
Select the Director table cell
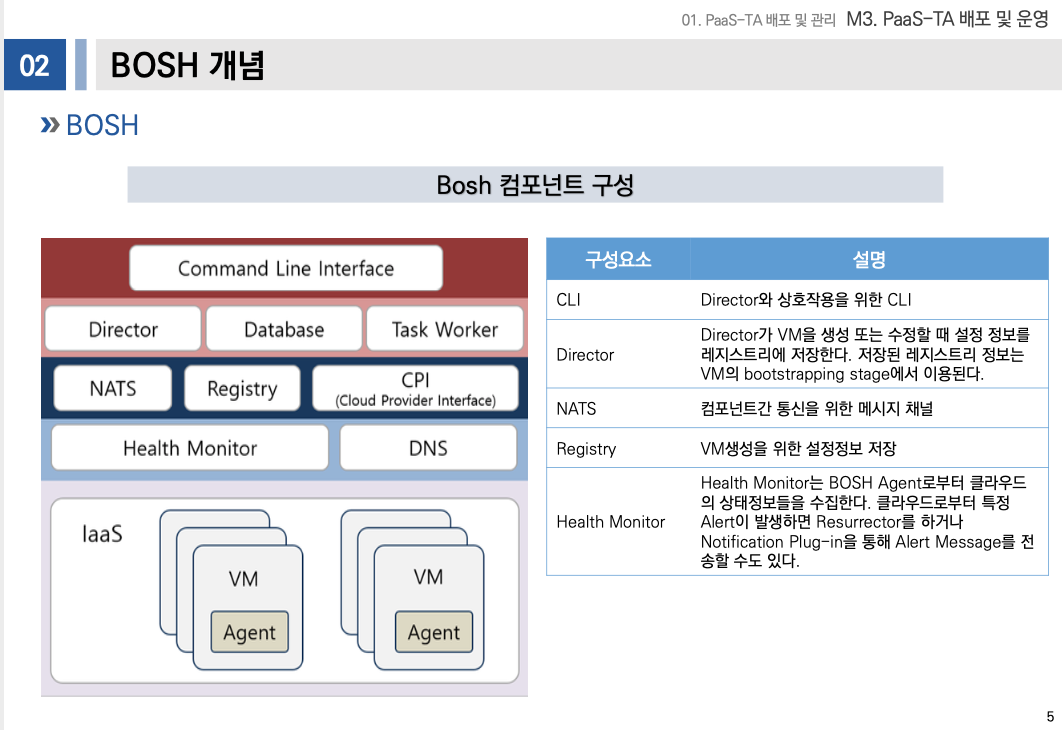618,354
